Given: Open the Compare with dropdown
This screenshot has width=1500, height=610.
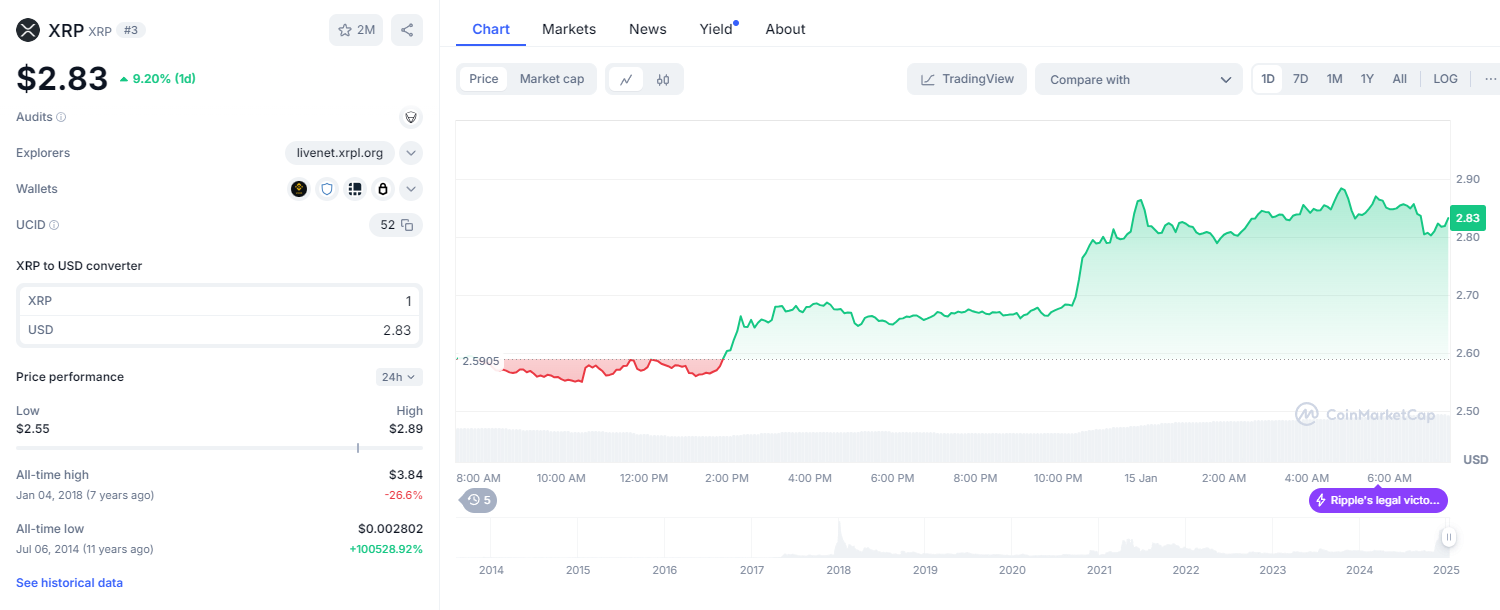Looking at the screenshot, I should [x=1139, y=79].
